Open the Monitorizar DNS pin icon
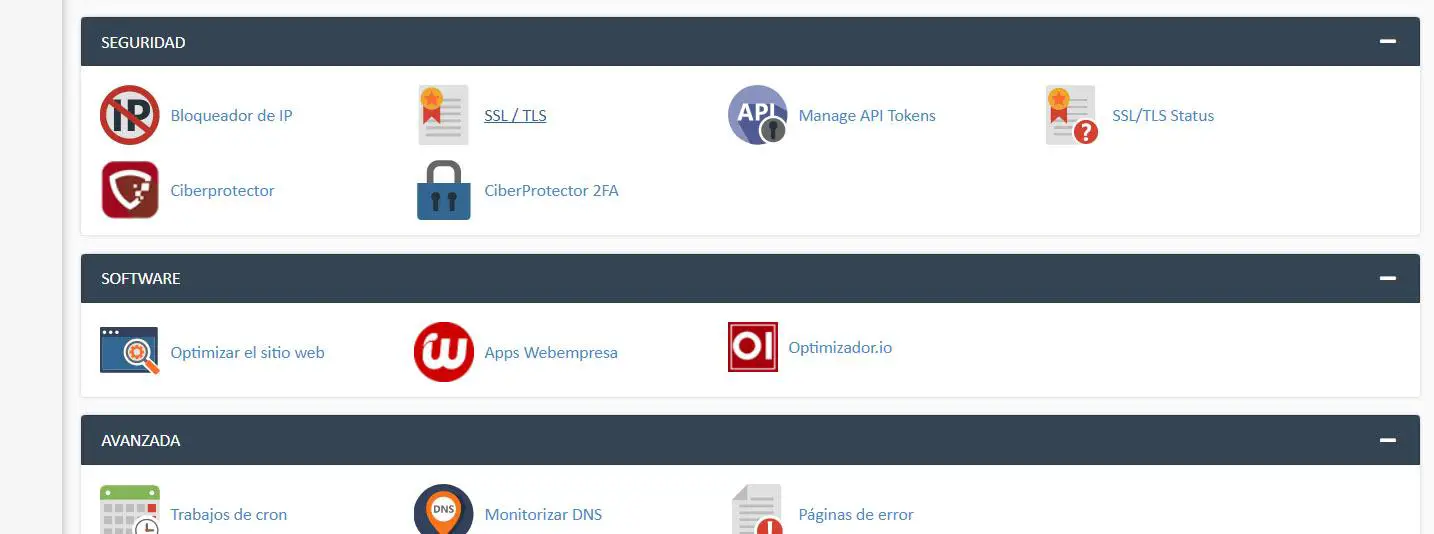Image resolution: width=1434 pixels, height=534 pixels. (444, 510)
